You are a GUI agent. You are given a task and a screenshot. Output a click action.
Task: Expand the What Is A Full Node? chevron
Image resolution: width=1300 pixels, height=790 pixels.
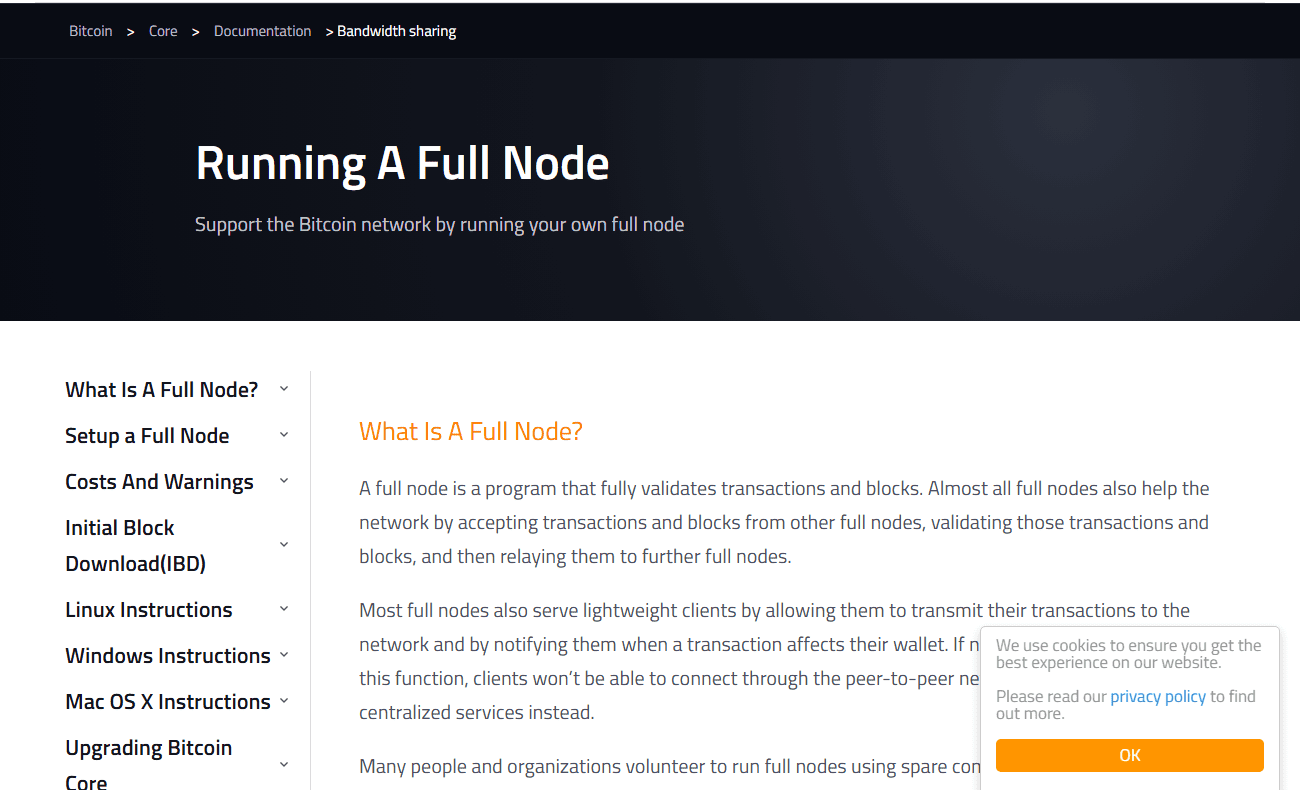tap(284, 389)
